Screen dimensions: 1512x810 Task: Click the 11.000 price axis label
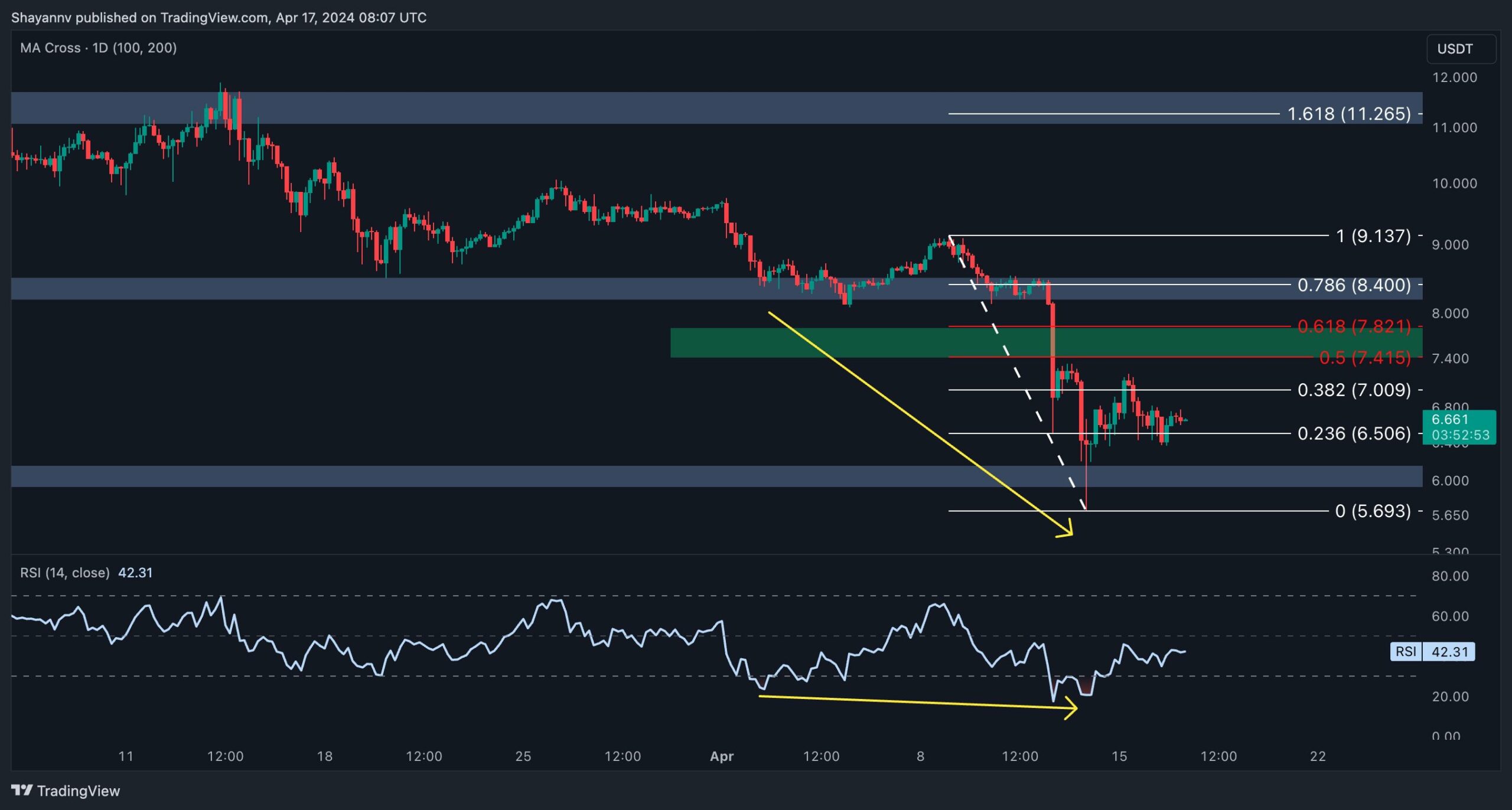tap(1454, 128)
